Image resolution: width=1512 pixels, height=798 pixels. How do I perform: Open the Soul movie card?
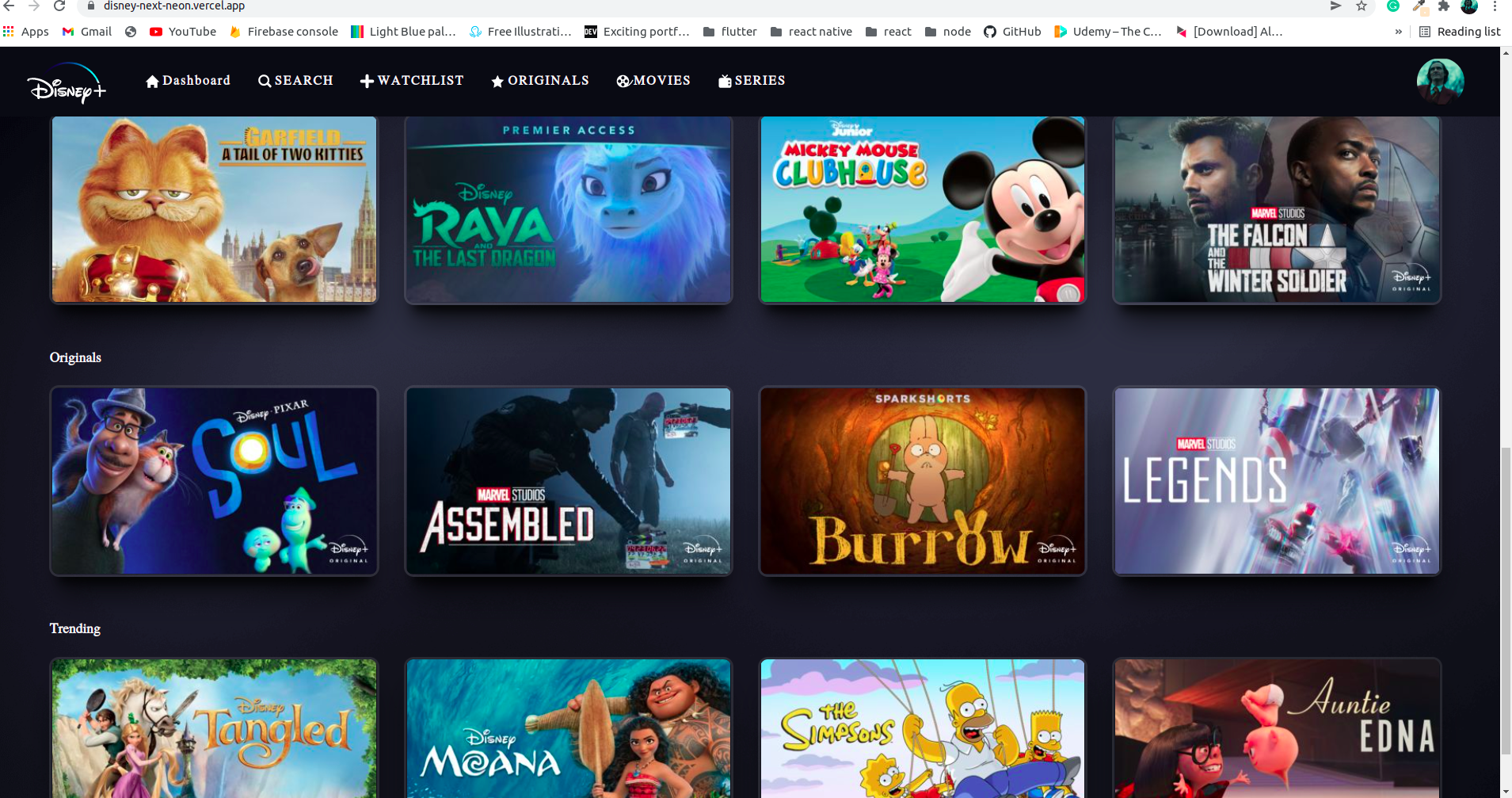click(214, 481)
